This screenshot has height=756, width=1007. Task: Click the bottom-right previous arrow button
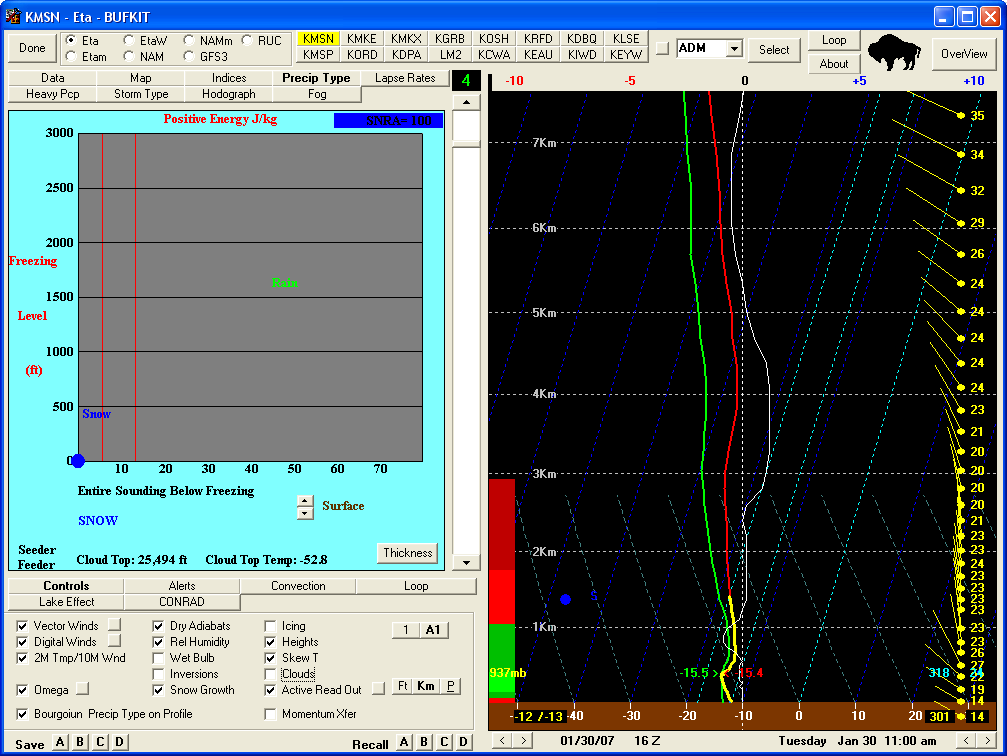(966, 741)
